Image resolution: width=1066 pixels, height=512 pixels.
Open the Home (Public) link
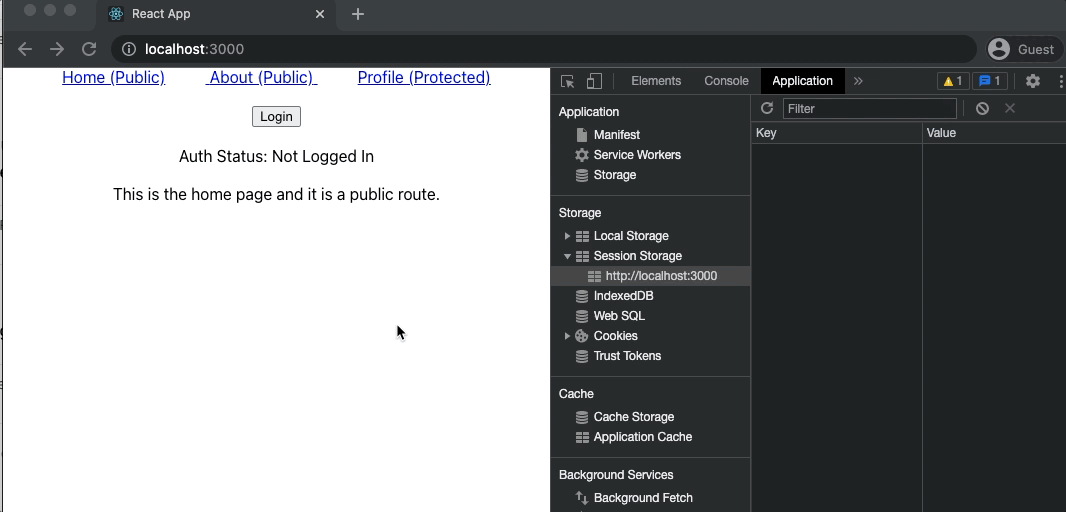coord(114,78)
